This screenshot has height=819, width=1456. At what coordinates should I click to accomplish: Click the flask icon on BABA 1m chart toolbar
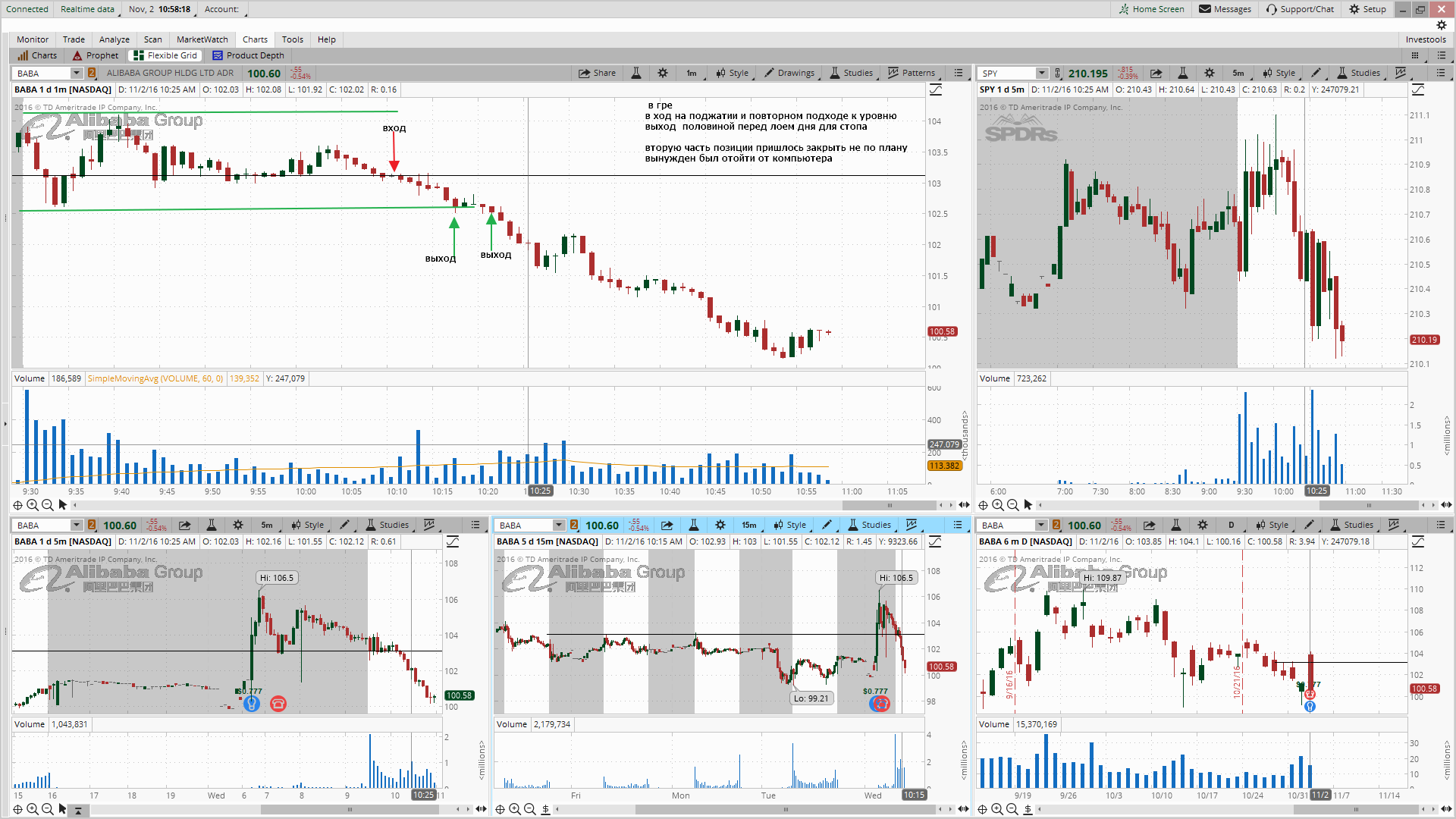click(x=636, y=73)
